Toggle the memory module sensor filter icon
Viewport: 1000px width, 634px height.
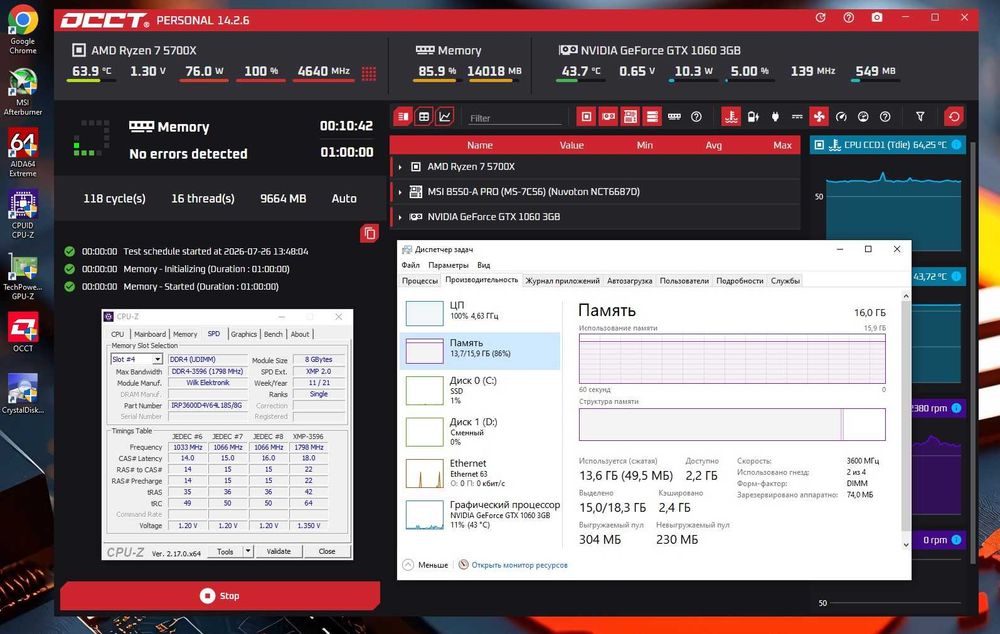pos(674,117)
